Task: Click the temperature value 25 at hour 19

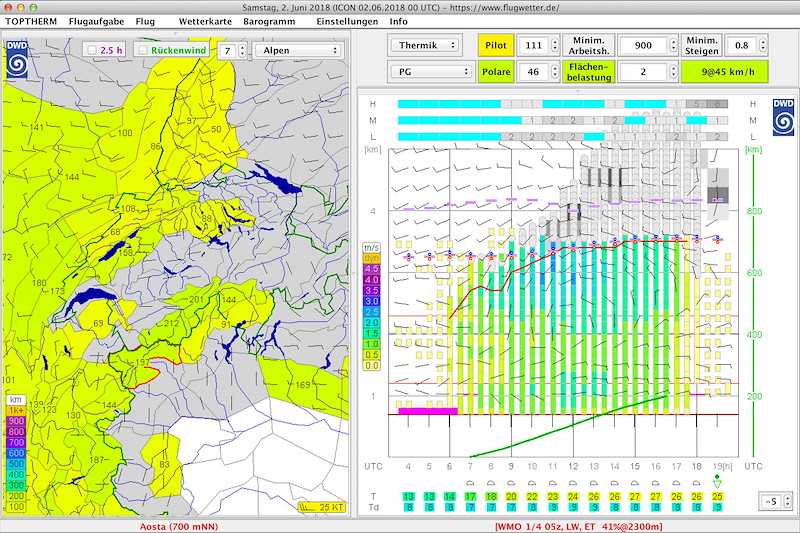Action: (x=717, y=496)
